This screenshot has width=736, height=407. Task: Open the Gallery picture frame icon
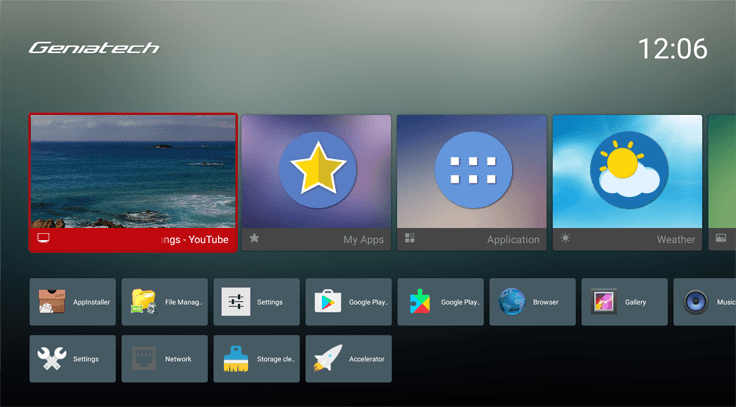pos(604,302)
